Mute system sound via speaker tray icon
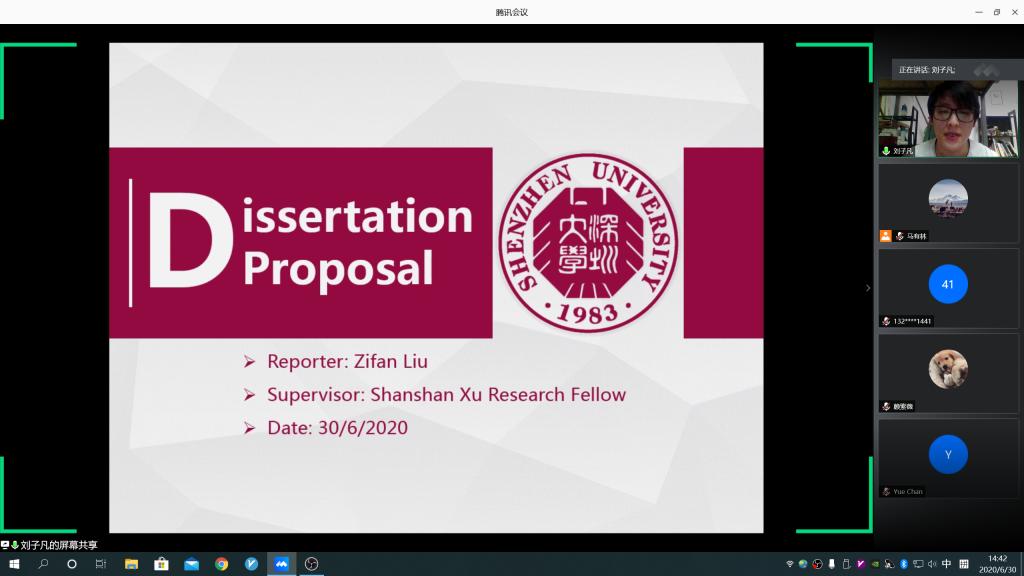1024x576 pixels. coord(932,564)
